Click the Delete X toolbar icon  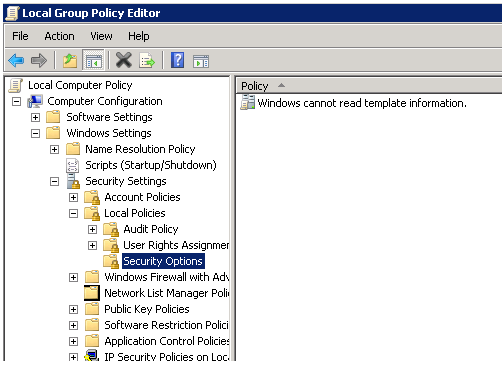pyautogui.click(x=124, y=60)
